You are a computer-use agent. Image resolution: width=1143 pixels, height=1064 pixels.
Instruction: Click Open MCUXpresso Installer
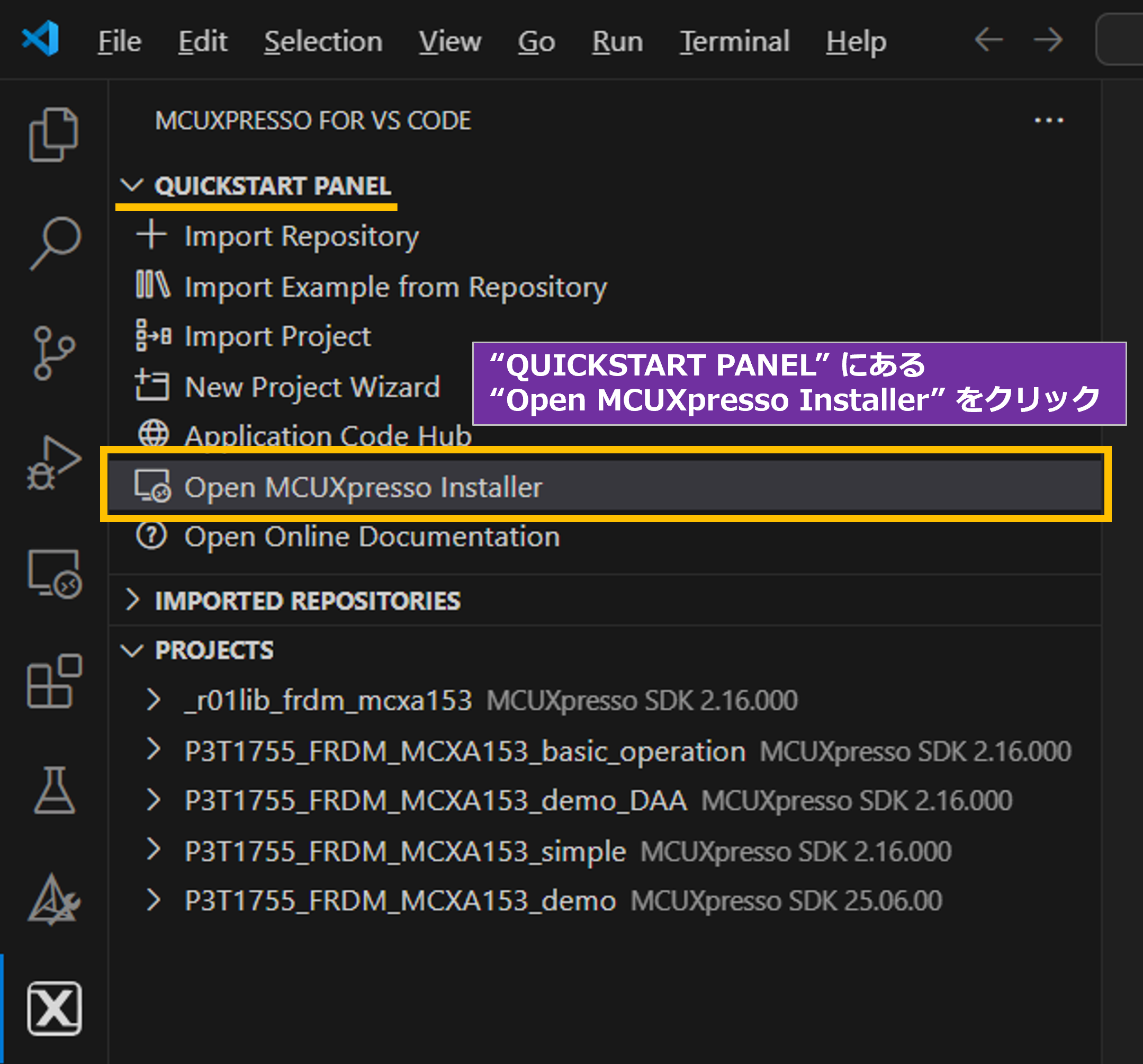coord(362,487)
